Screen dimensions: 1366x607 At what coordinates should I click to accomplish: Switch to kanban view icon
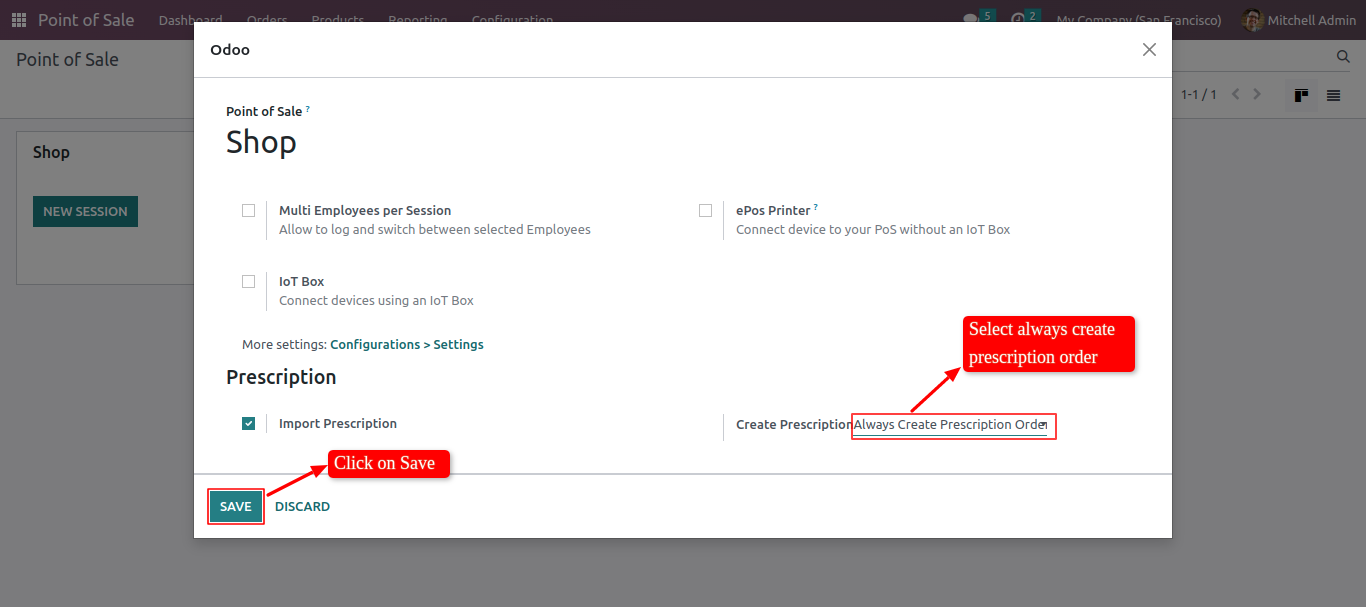click(x=1301, y=95)
